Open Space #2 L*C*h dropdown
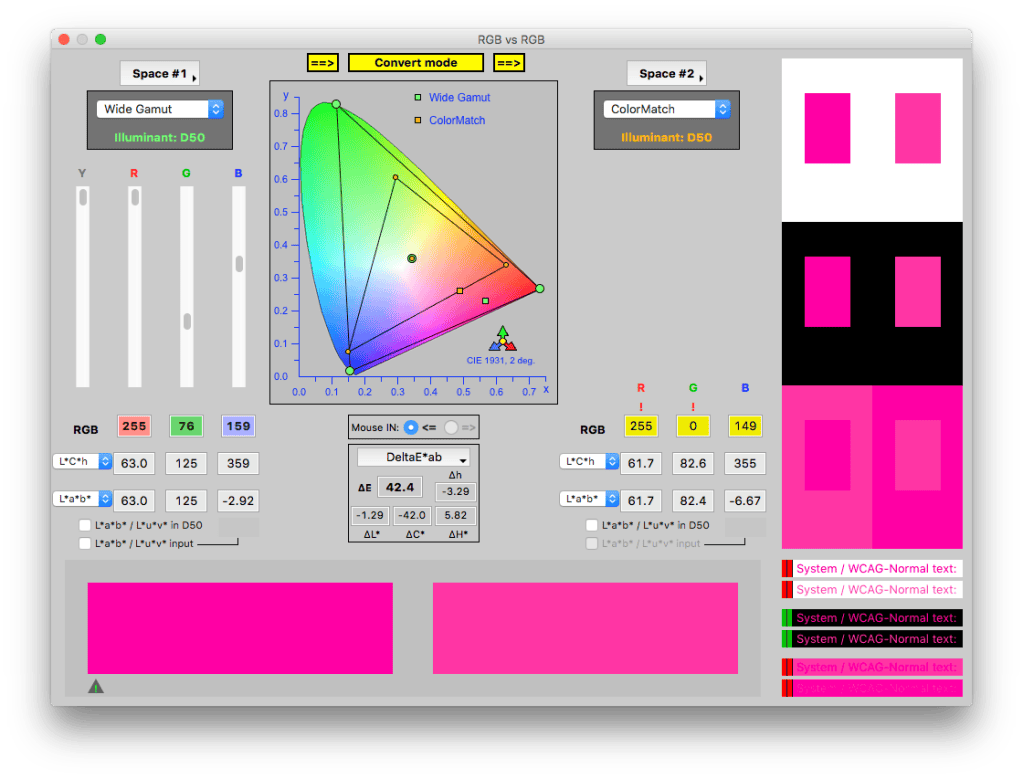 [x=589, y=461]
